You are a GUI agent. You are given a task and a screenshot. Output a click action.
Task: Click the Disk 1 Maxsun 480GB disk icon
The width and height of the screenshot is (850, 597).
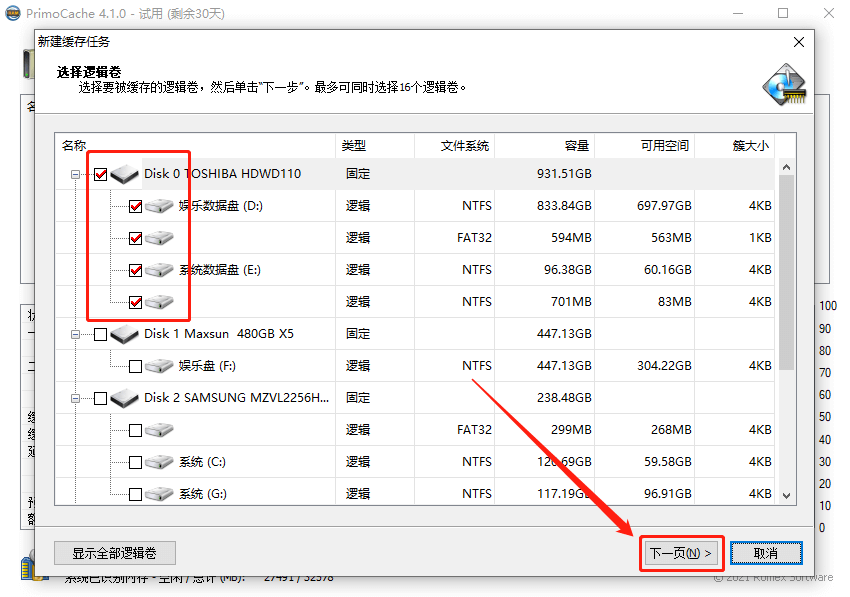pos(124,333)
